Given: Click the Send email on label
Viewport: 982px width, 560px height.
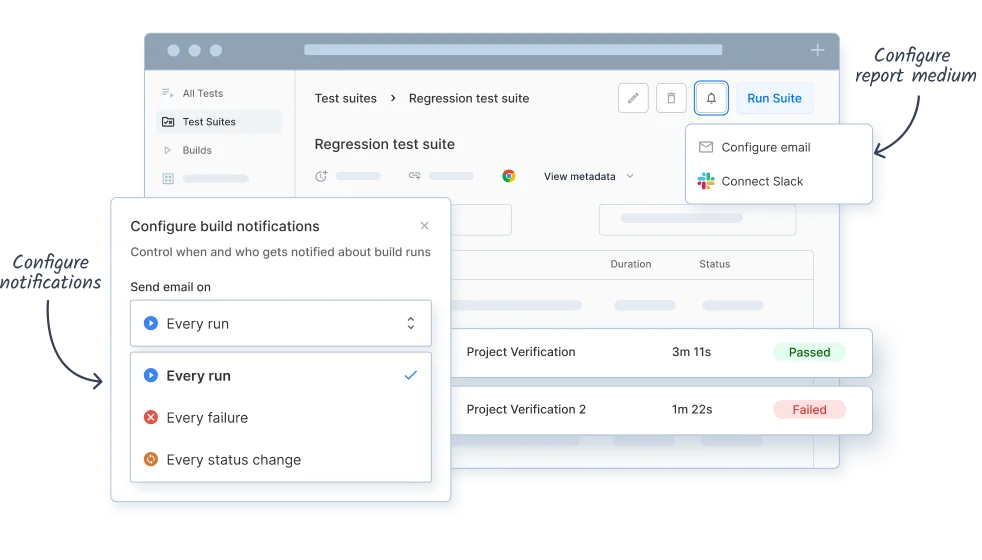Looking at the screenshot, I should pos(170,287).
